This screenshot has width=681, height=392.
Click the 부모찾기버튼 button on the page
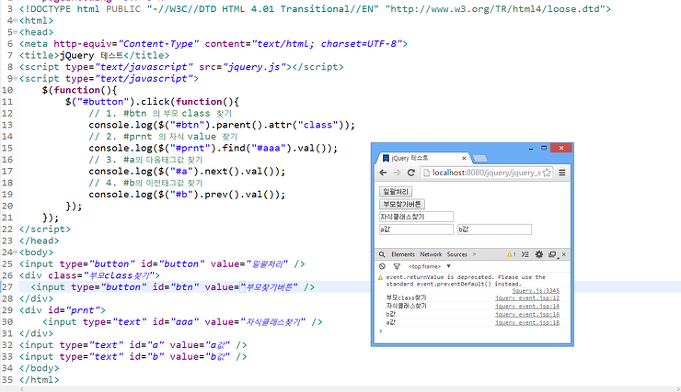[402, 204]
